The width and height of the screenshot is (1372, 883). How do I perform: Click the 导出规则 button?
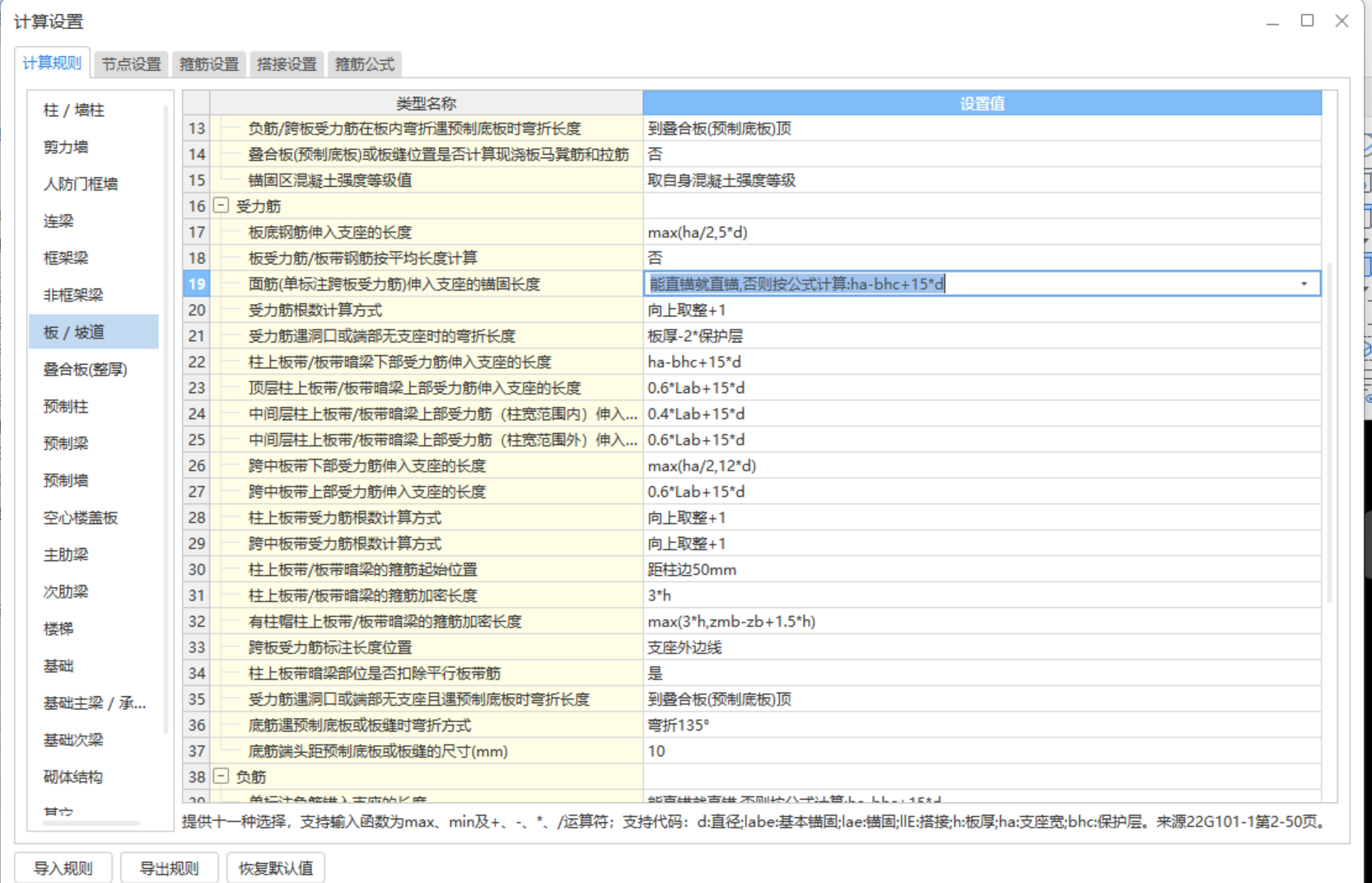tap(169, 868)
